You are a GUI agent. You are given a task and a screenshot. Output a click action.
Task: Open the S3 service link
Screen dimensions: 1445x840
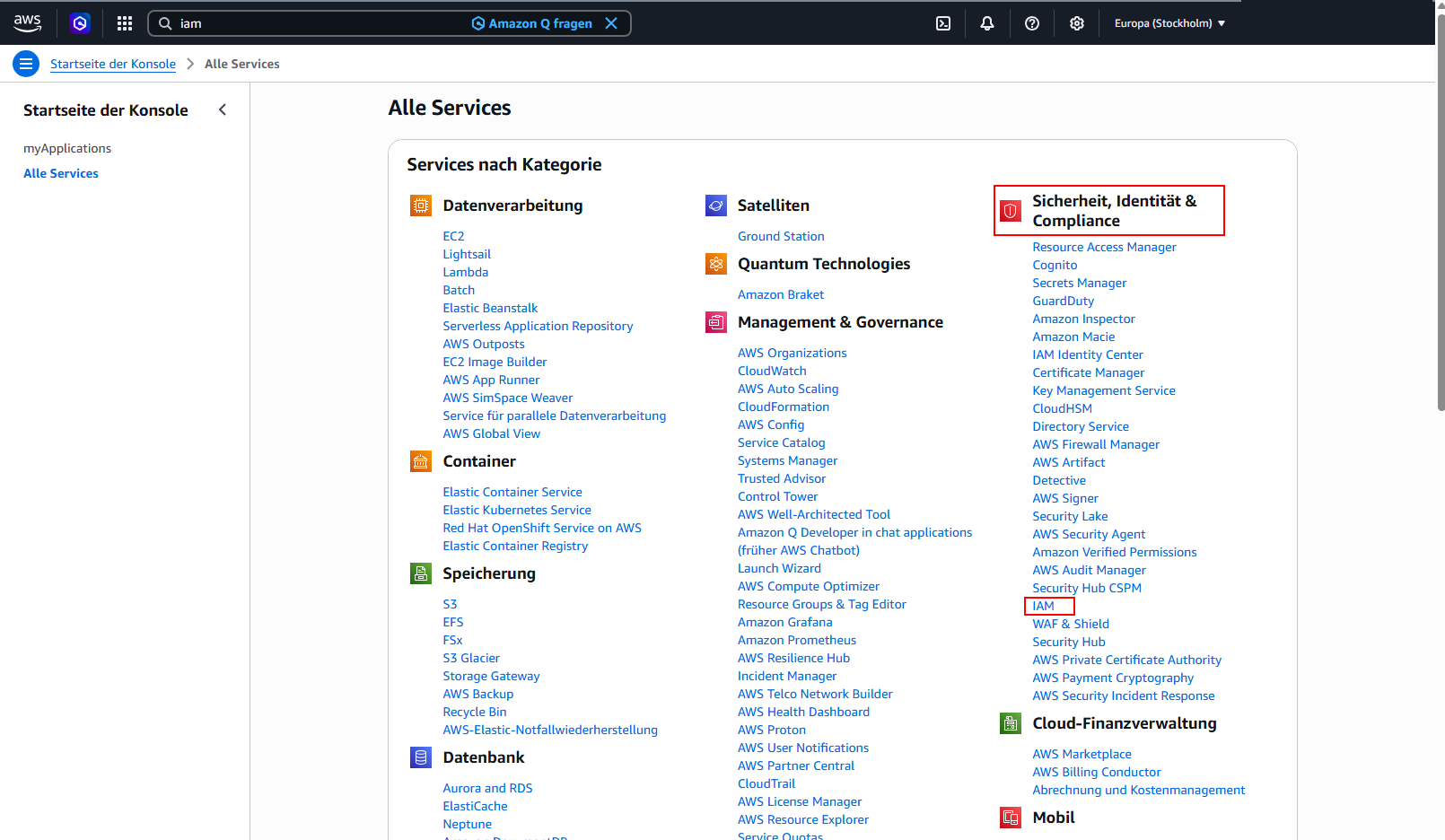(450, 604)
